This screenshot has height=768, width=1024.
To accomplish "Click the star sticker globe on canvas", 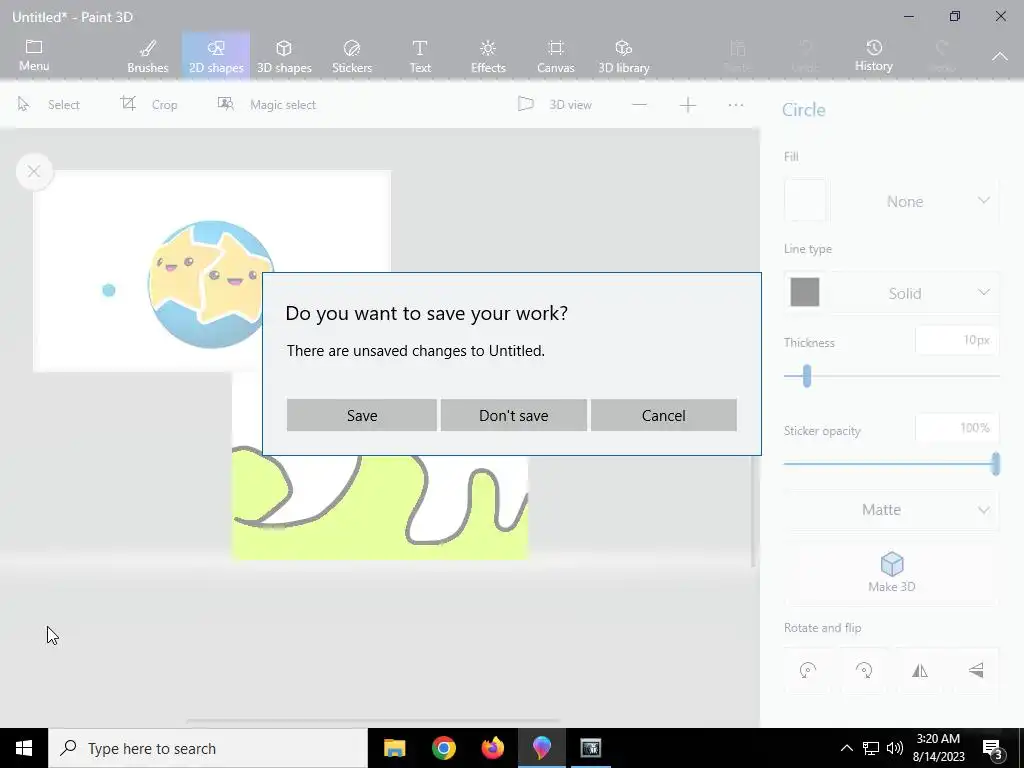I will (x=210, y=284).
